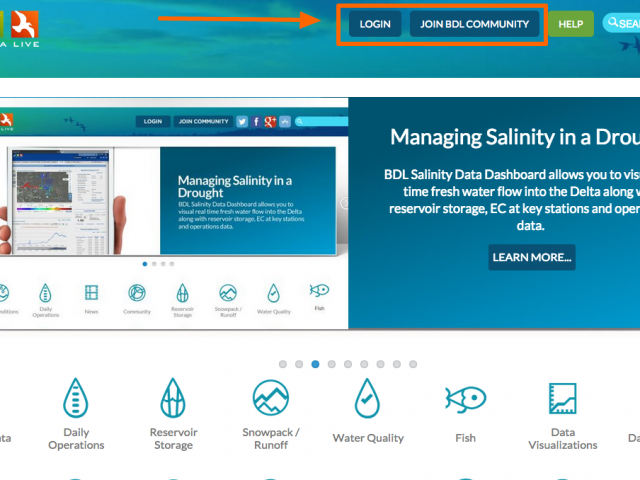Select the eighth carousel dot

click(x=397, y=364)
